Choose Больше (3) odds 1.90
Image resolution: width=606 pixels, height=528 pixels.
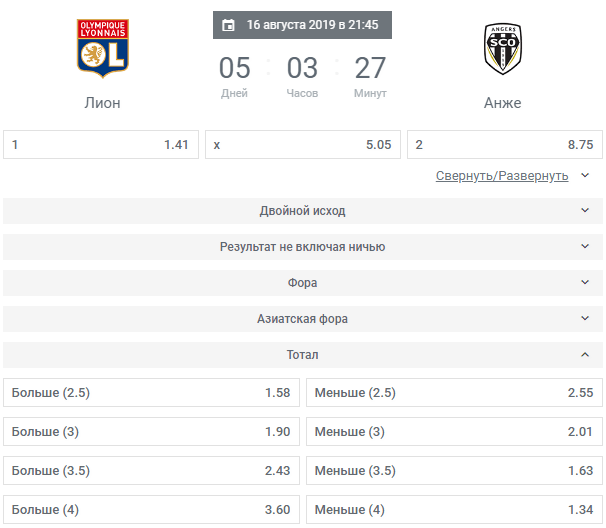pos(151,432)
